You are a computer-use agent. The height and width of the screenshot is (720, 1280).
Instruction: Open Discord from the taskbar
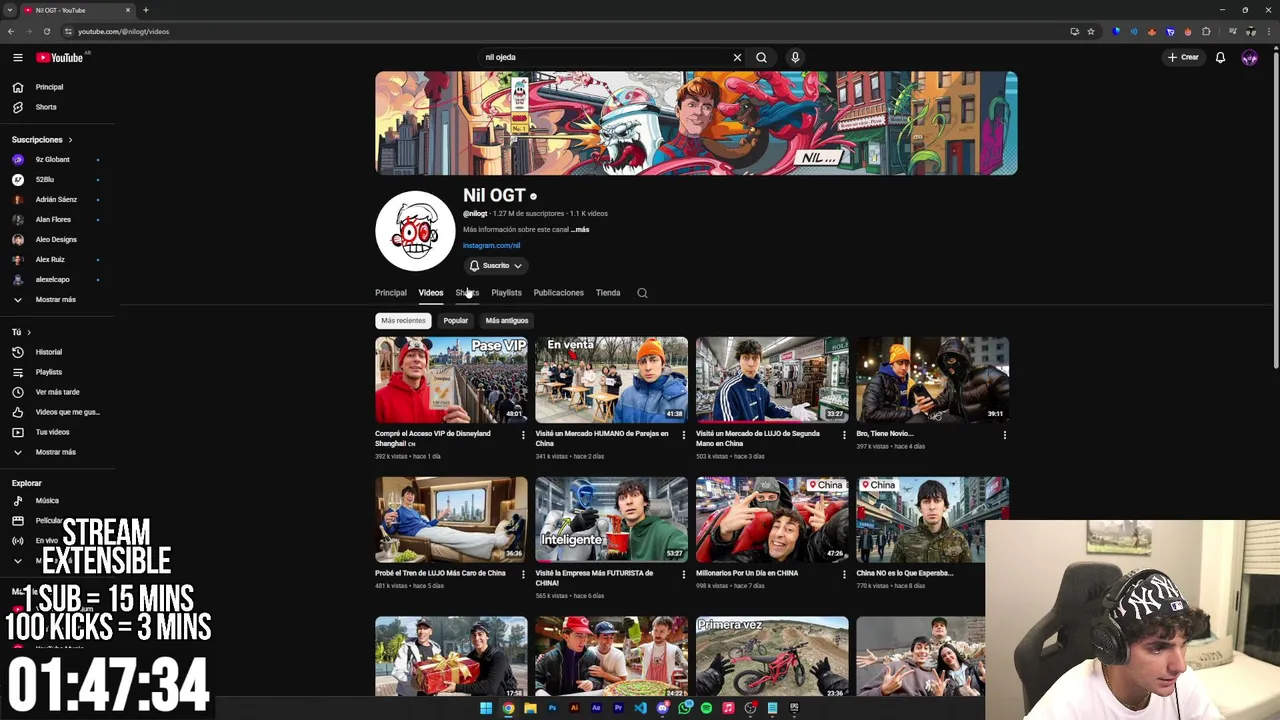(662, 708)
